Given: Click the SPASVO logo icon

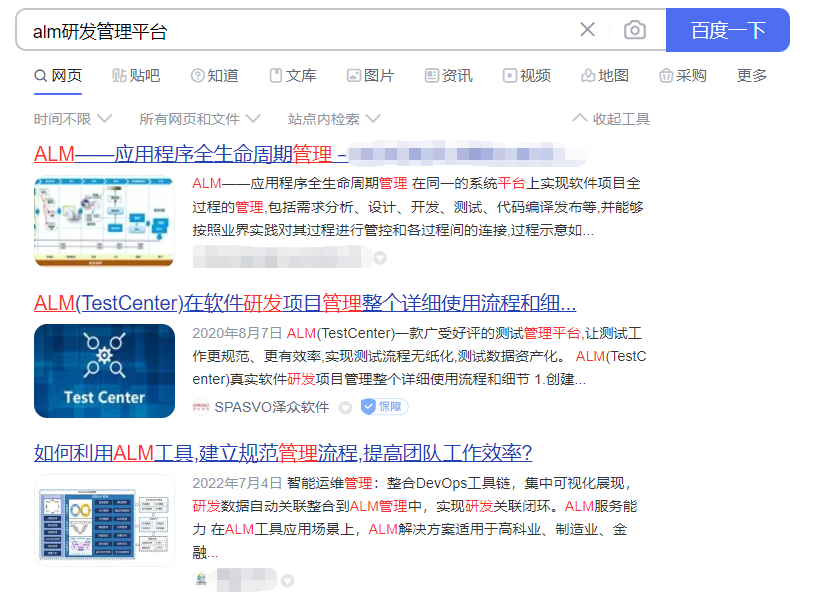Looking at the screenshot, I should [200, 407].
